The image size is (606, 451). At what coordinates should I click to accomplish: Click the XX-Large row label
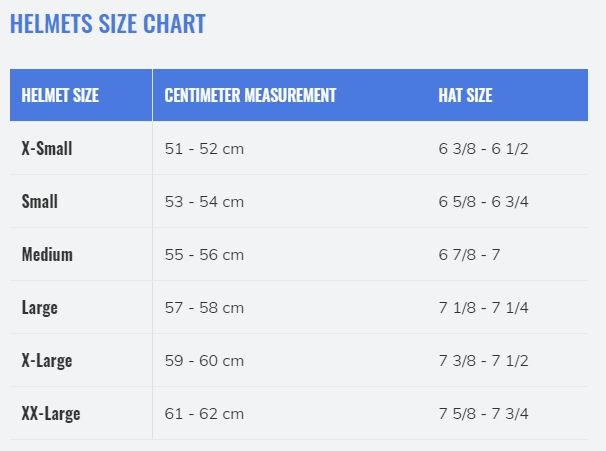point(51,414)
